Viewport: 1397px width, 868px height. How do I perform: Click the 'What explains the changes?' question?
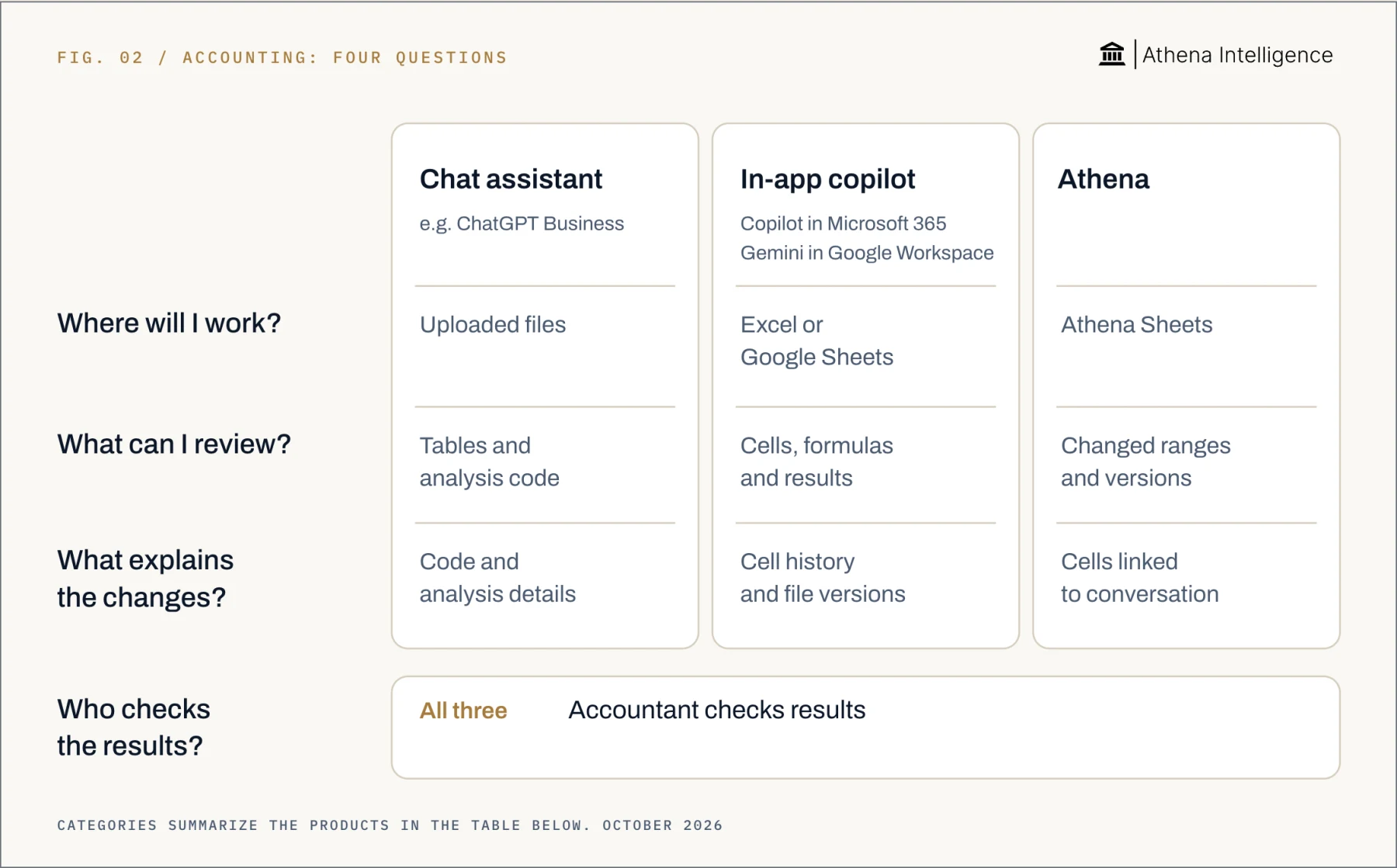point(145,579)
